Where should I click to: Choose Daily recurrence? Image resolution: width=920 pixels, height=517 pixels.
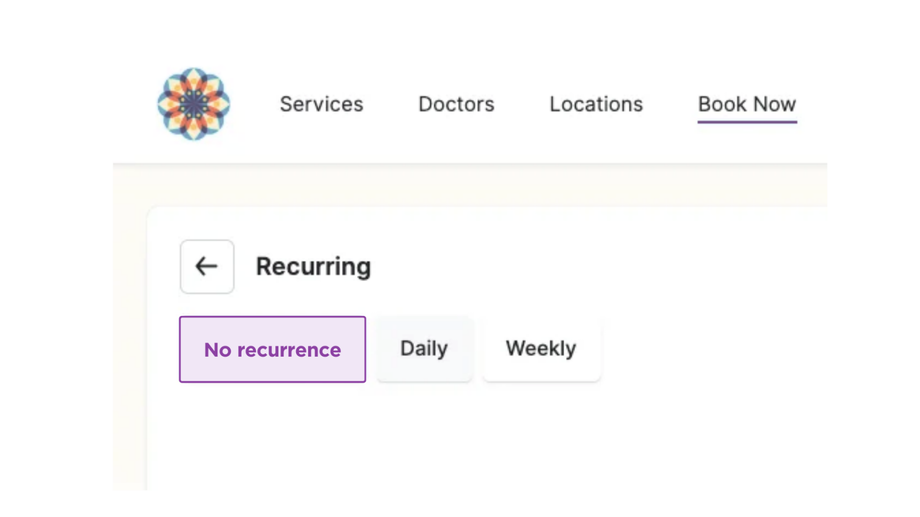(424, 349)
